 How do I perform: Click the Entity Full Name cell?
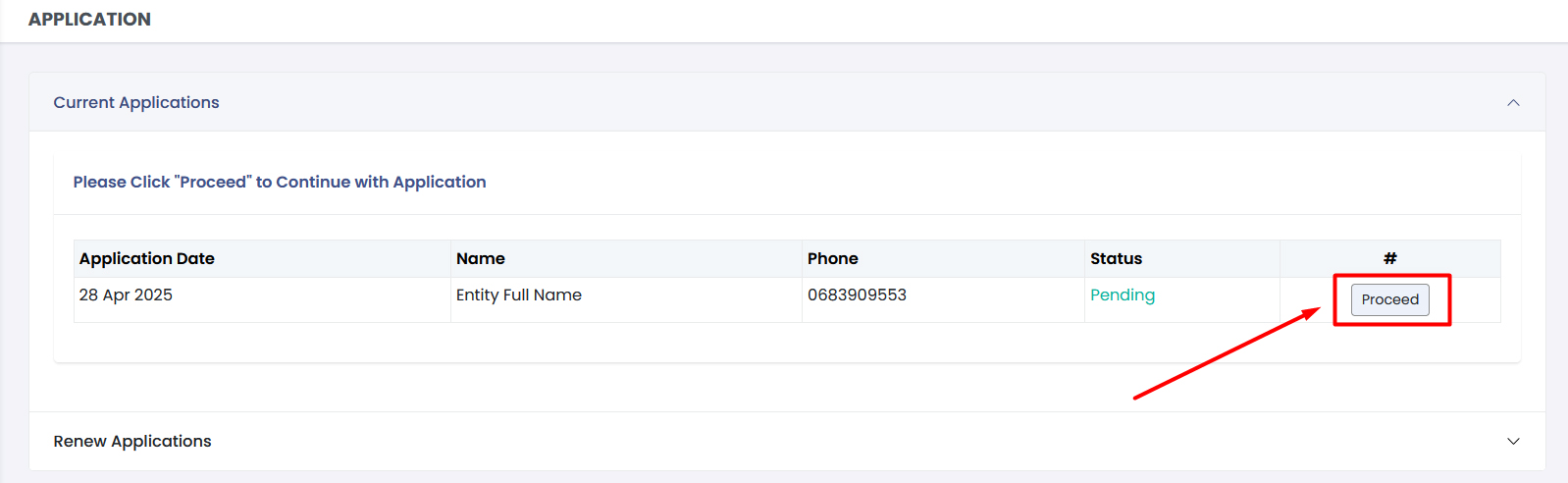coord(519,295)
